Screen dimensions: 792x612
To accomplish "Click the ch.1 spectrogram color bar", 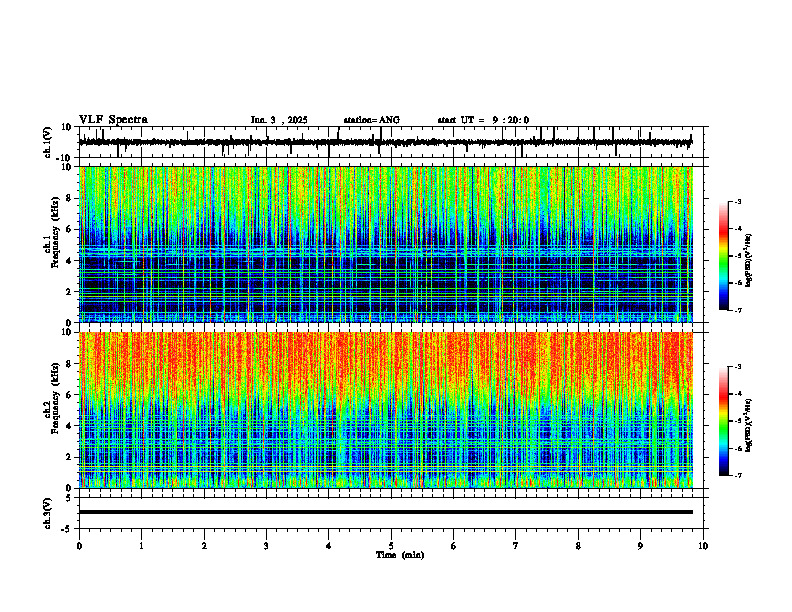I will pyautogui.click(x=723, y=255).
